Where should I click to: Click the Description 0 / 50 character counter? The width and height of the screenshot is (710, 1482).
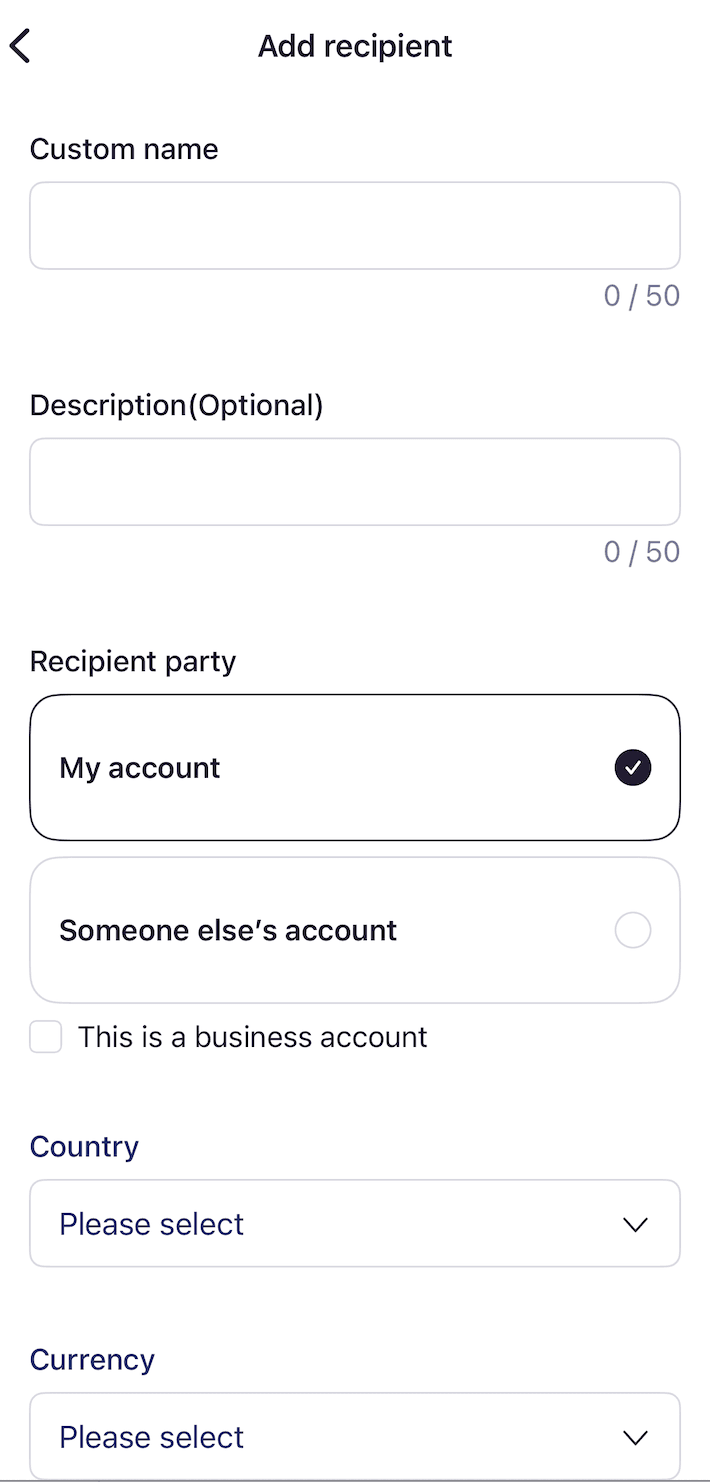[641, 552]
